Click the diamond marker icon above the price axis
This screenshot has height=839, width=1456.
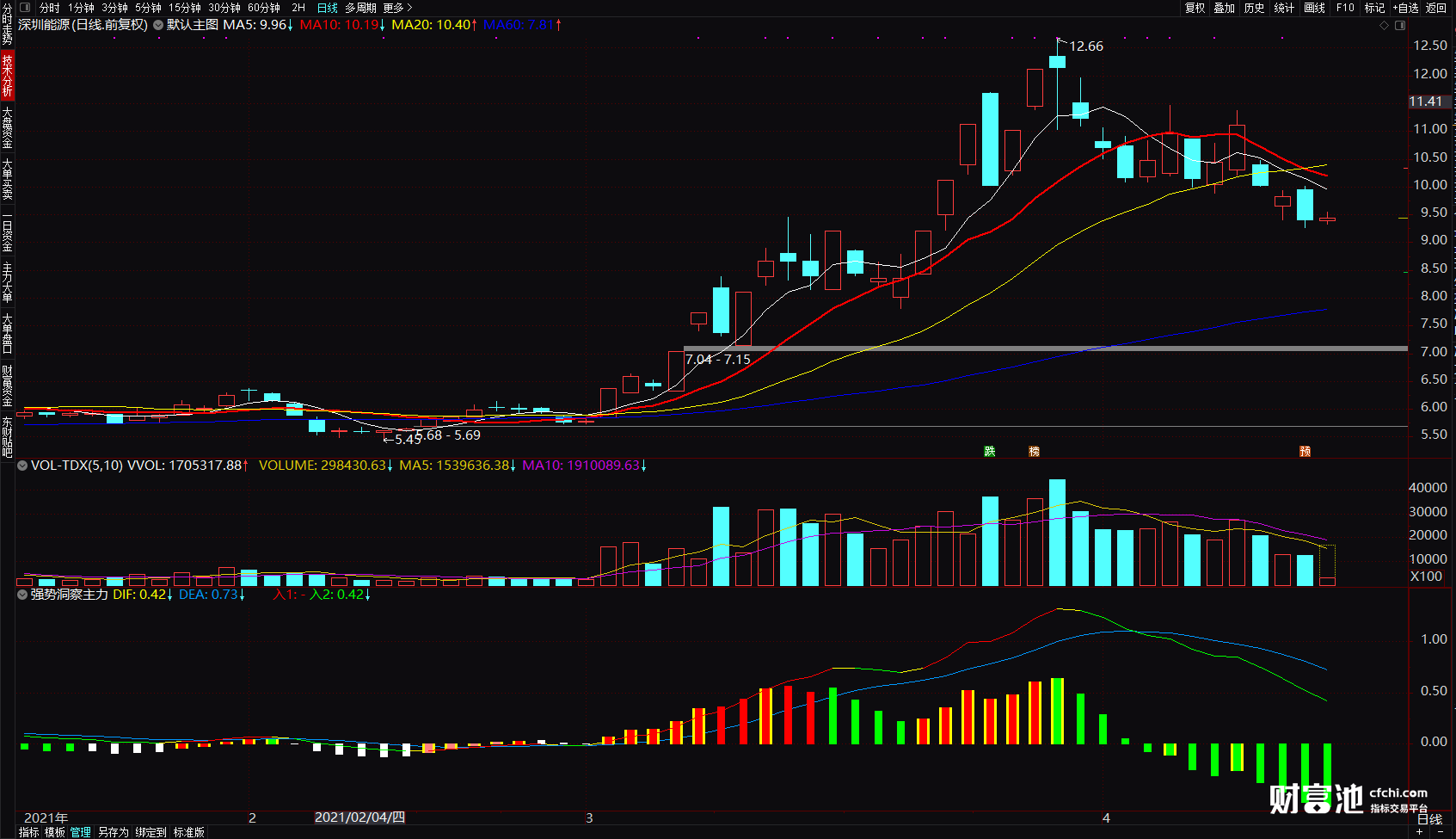(x=1385, y=26)
